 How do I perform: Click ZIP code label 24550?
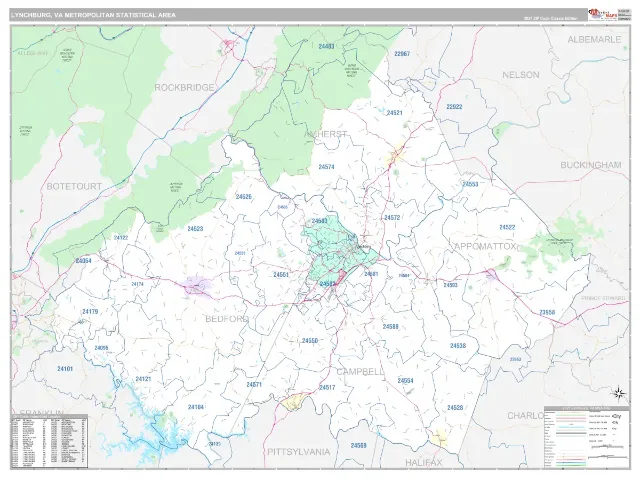(310, 340)
